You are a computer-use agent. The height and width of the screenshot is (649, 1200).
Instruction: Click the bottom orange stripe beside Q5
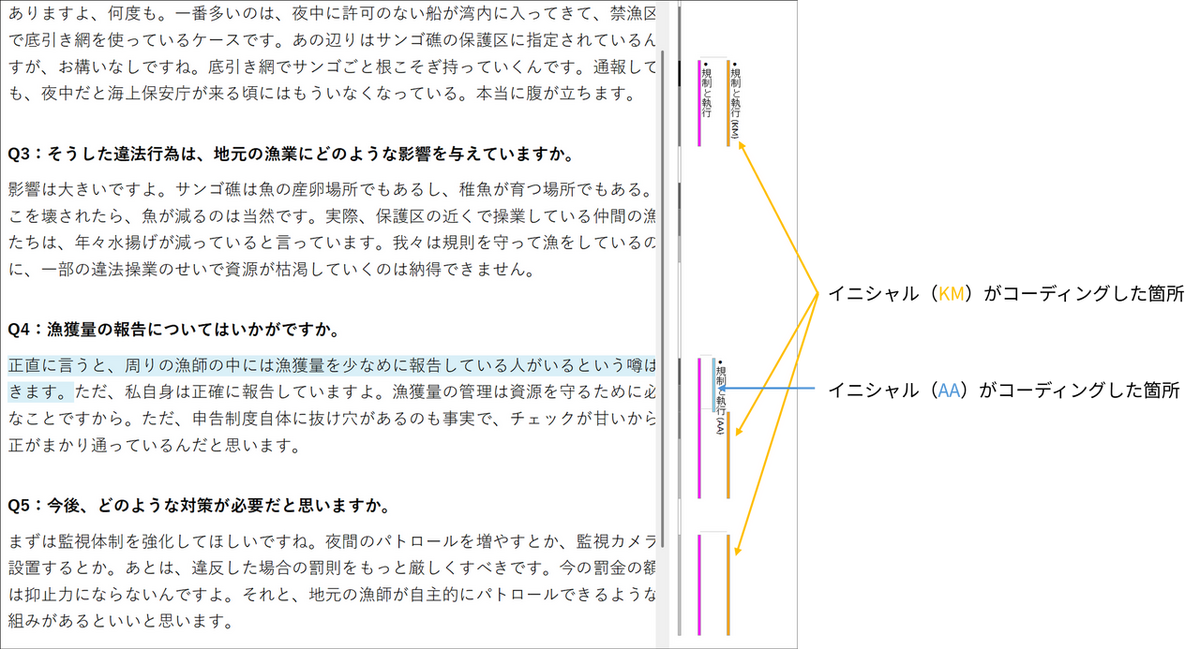(x=728, y=584)
